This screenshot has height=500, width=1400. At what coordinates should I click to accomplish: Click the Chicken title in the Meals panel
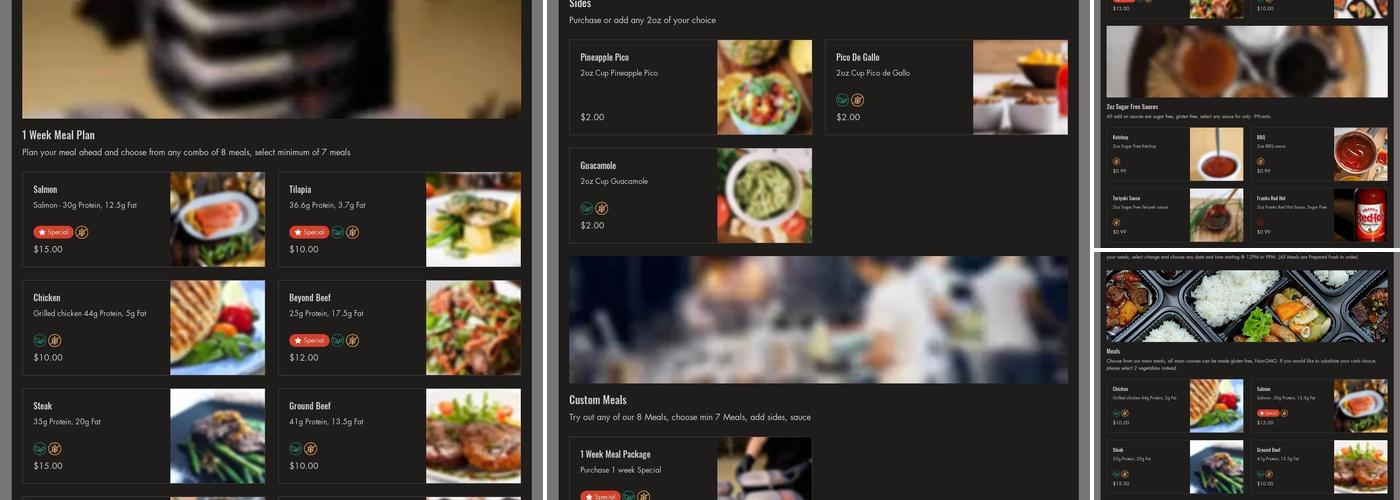[1120, 389]
